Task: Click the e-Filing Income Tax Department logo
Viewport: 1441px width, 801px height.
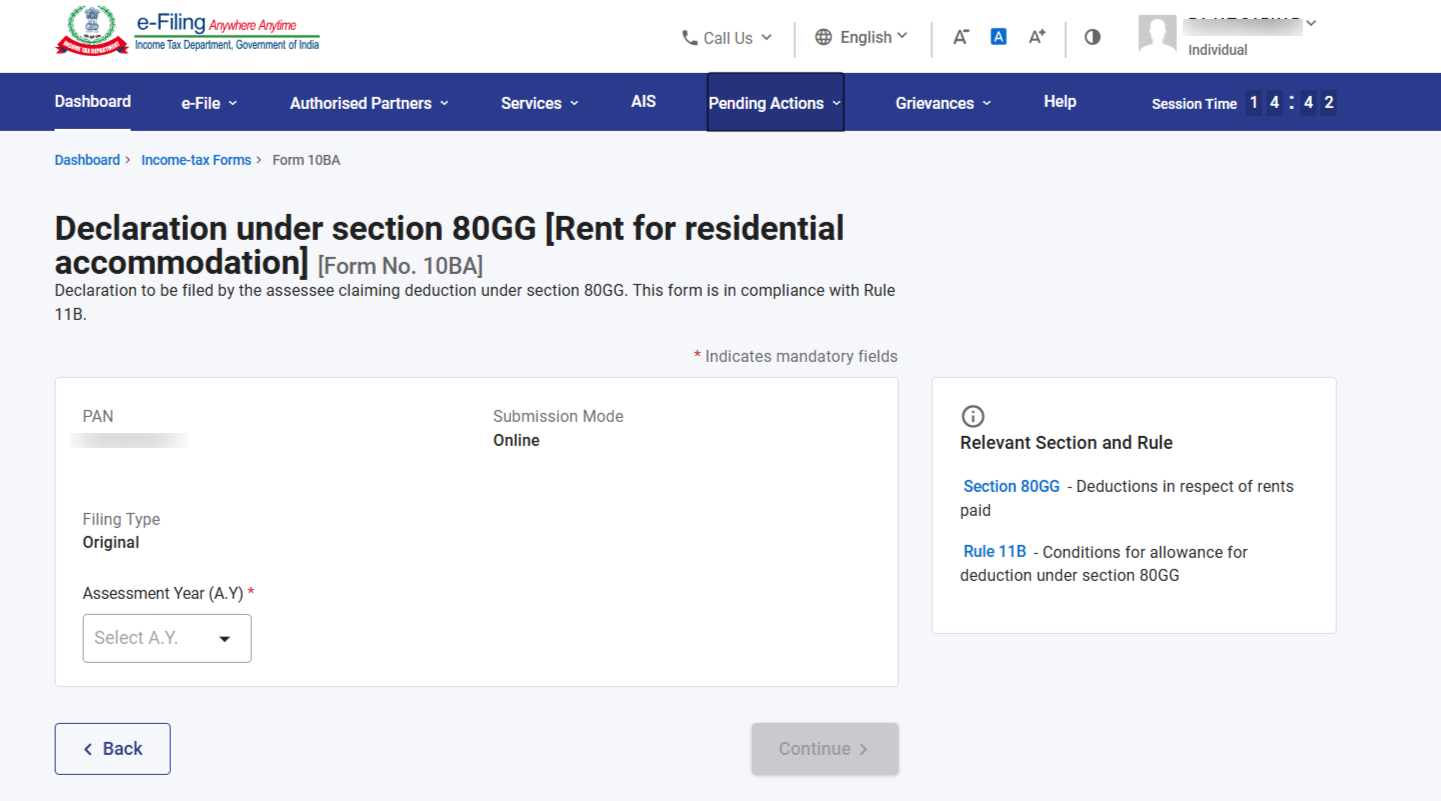Action: click(187, 32)
